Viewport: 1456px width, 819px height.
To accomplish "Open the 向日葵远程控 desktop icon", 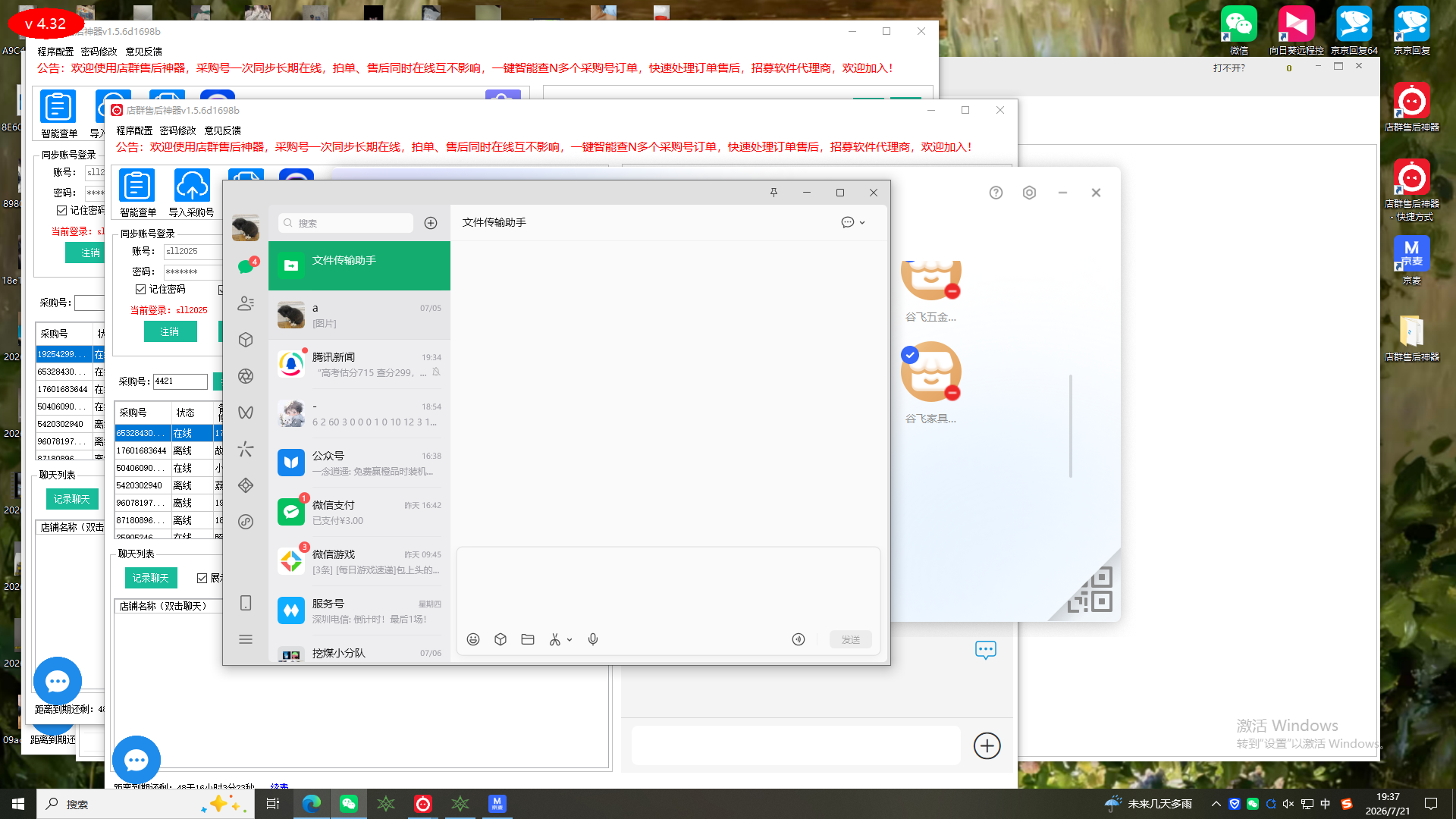I will 1296,32.
